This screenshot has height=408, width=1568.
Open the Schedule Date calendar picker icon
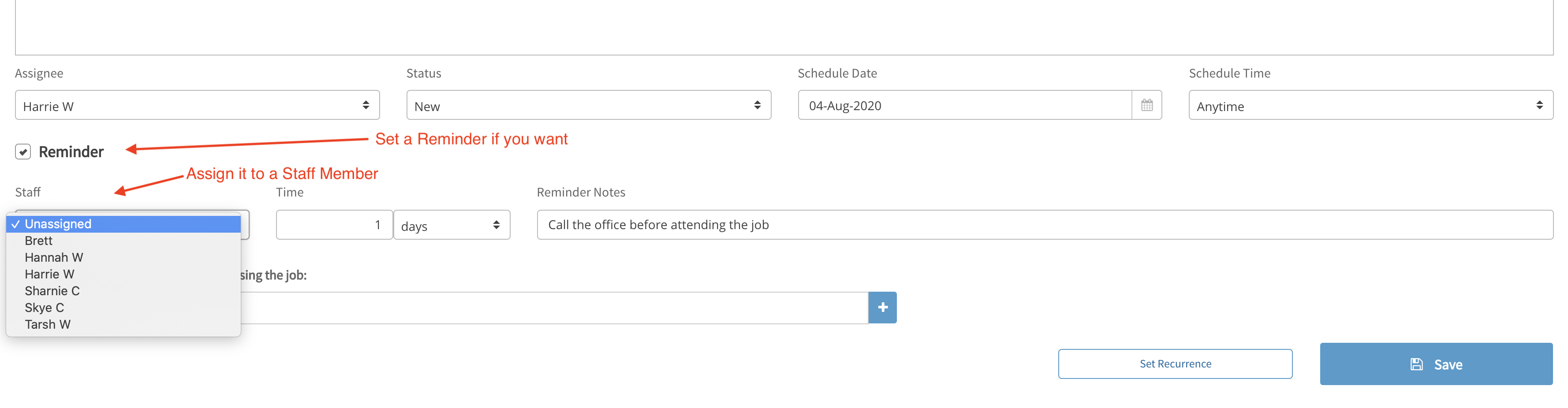1146,105
